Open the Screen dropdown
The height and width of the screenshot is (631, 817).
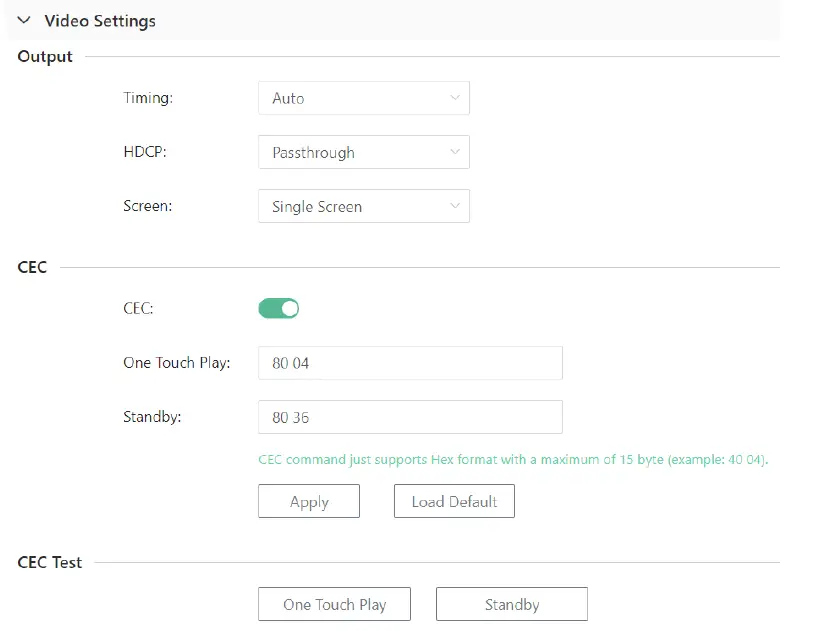(363, 206)
